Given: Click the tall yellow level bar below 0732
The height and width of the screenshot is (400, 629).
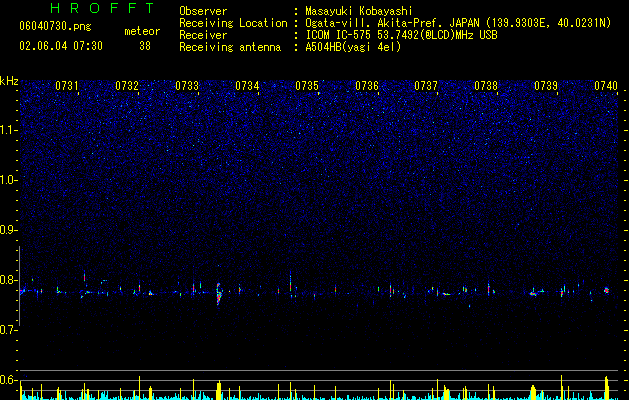Looking at the screenshot, I should coord(139,388).
